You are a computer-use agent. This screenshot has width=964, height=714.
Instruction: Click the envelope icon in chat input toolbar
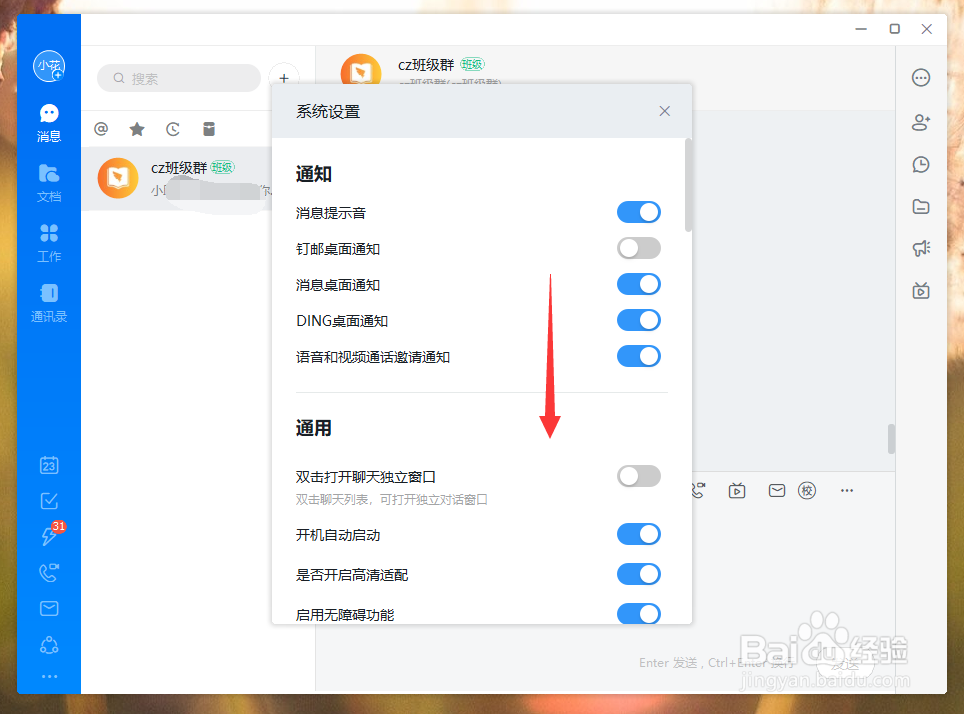(777, 490)
